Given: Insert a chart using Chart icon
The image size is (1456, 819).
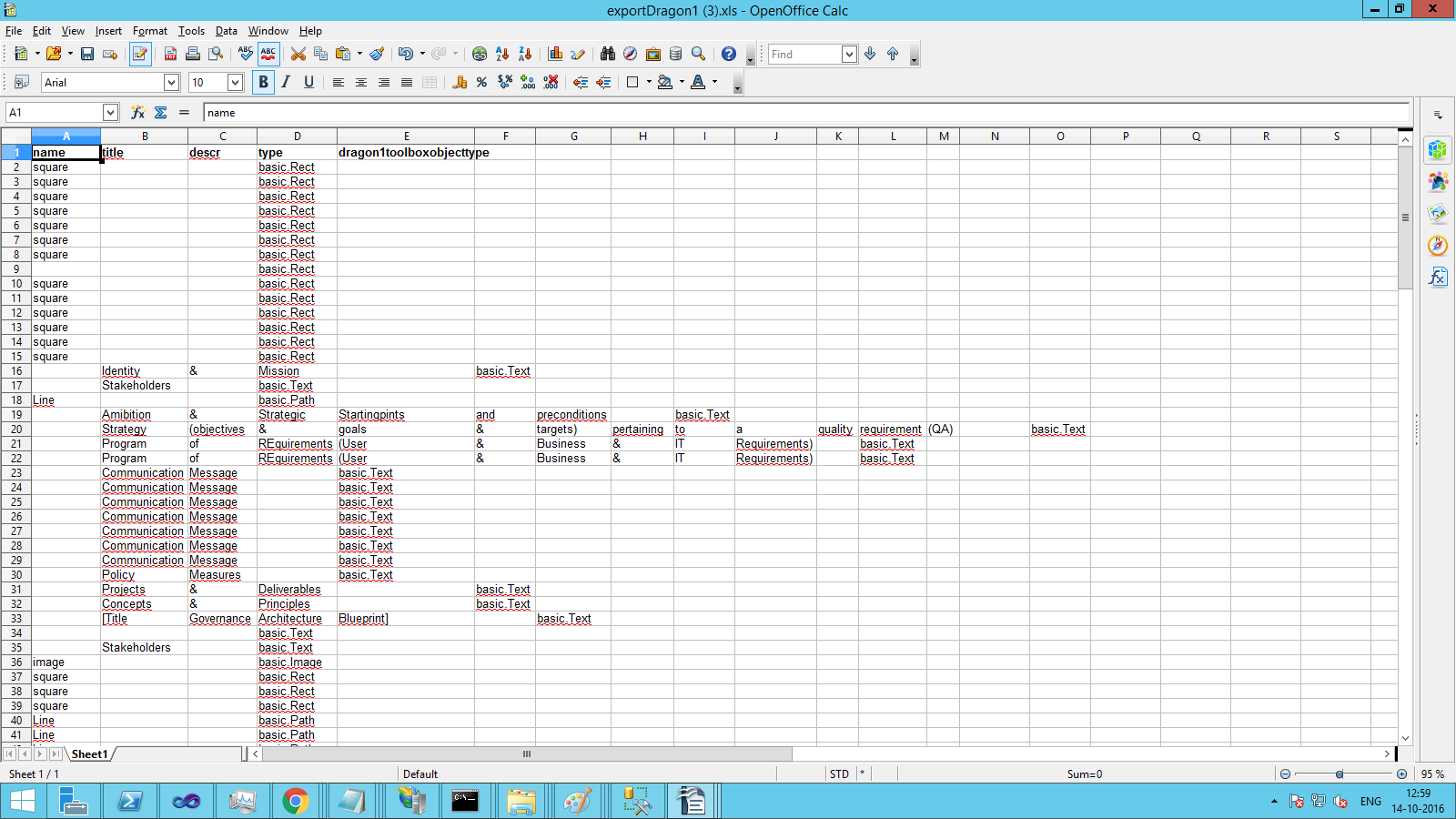Looking at the screenshot, I should [555, 55].
